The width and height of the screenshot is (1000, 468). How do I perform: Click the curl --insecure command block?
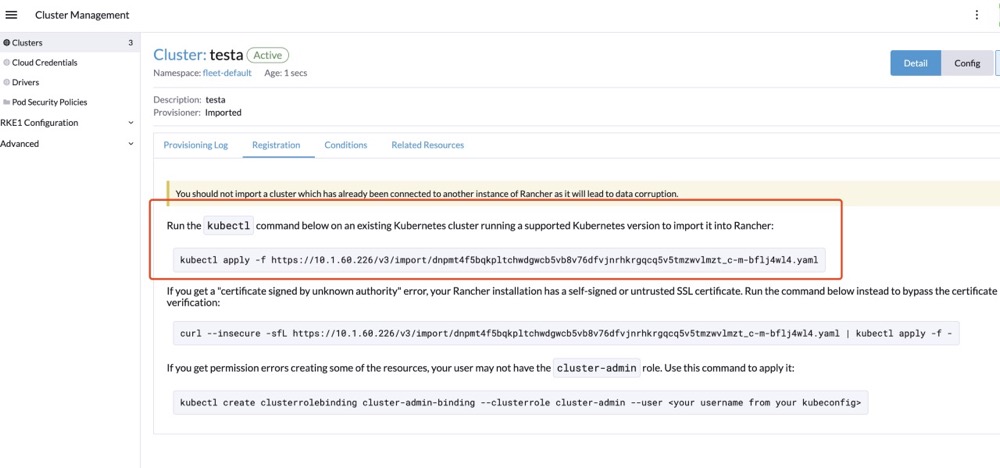point(566,333)
